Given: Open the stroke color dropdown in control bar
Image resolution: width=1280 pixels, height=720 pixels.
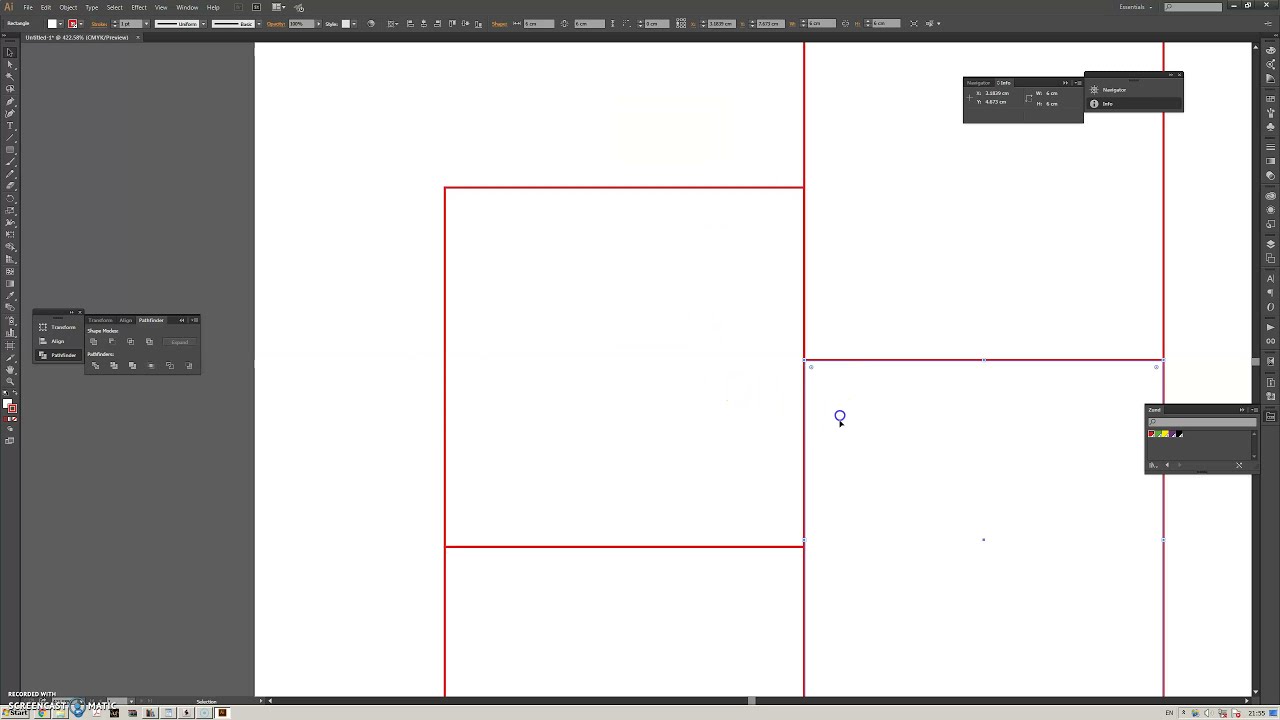Looking at the screenshot, I should pyautogui.click(x=81, y=23).
